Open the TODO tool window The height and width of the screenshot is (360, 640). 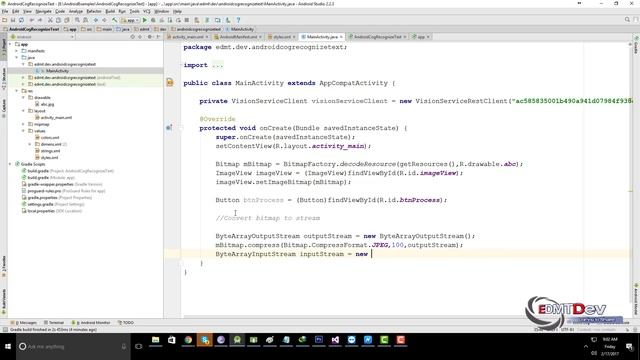click(126, 322)
